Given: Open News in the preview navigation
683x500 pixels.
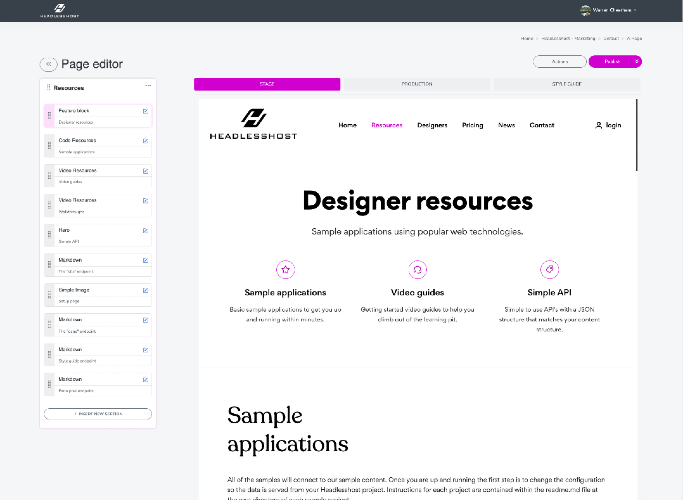Looking at the screenshot, I should tap(507, 125).
